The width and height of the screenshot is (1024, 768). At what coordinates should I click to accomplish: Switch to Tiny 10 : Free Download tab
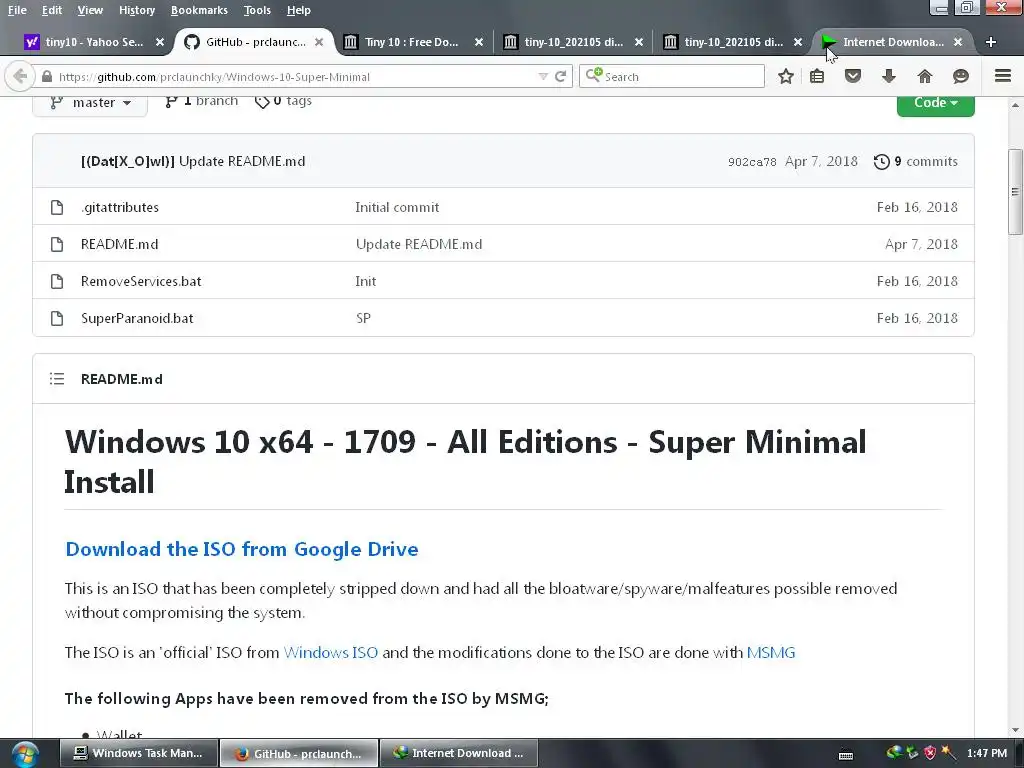click(x=411, y=42)
